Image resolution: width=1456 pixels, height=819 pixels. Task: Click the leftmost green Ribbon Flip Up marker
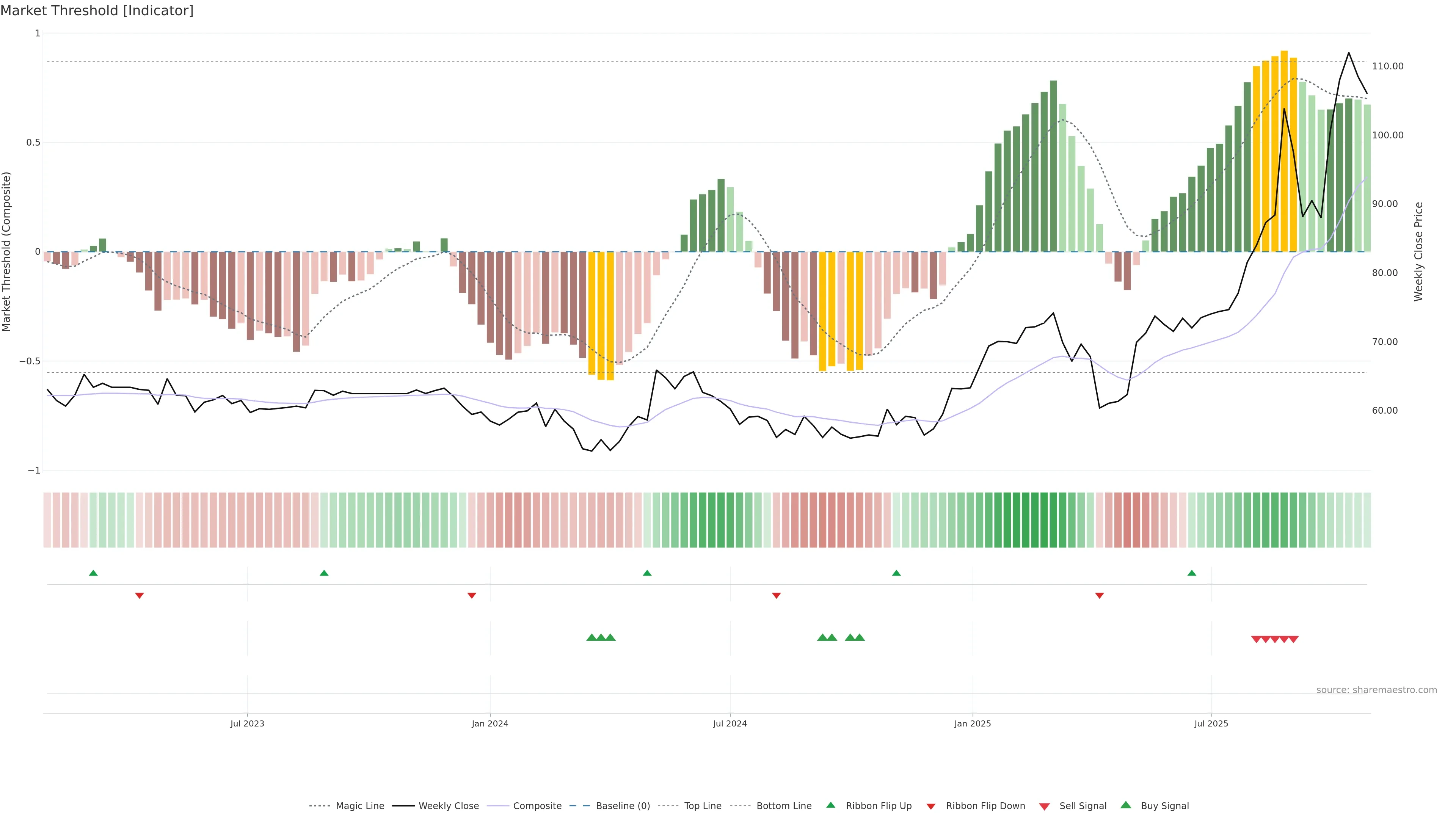[x=93, y=573]
